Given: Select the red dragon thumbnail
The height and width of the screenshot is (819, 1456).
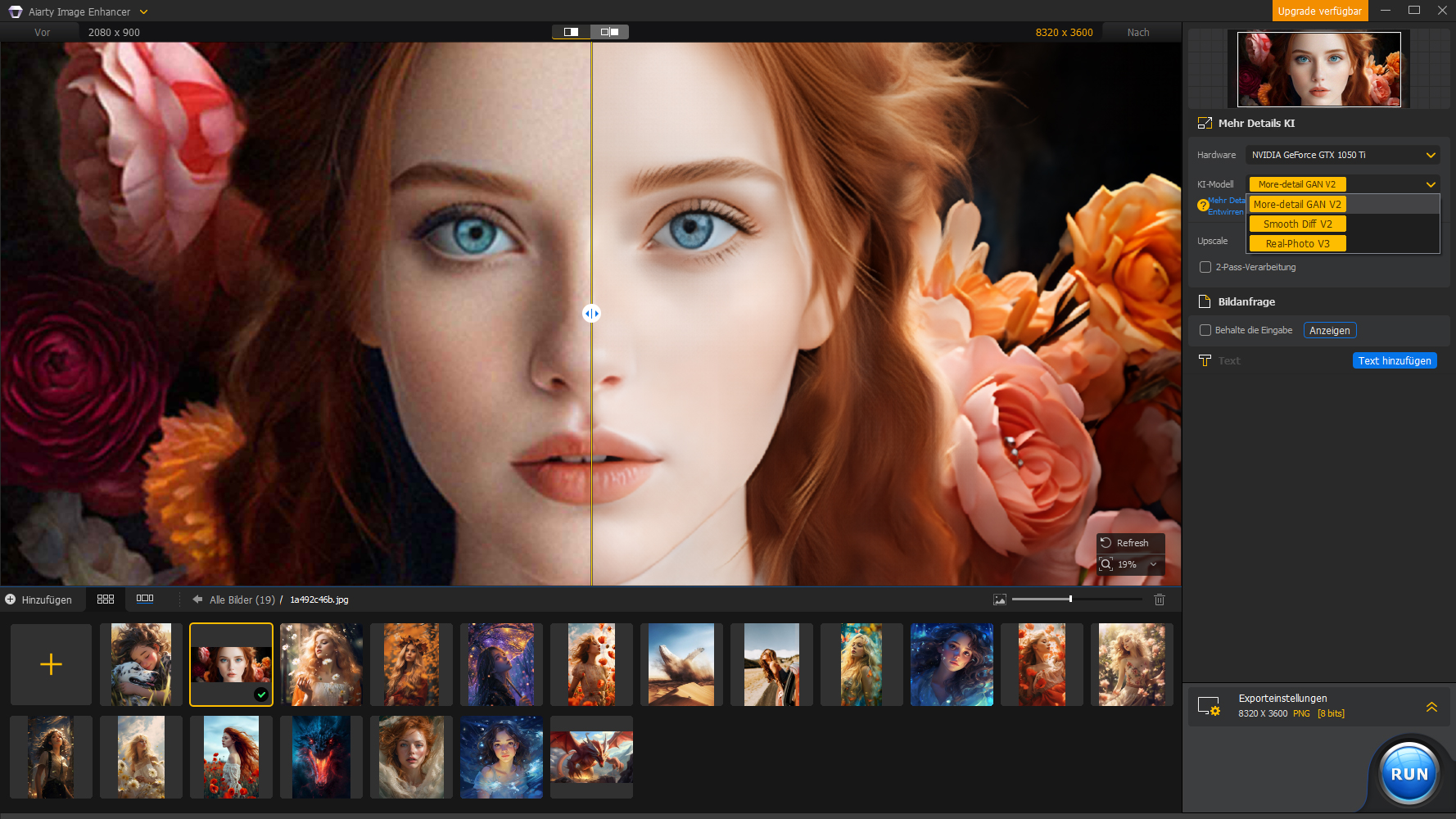Looking at the screenshot, I should [591, 755].
